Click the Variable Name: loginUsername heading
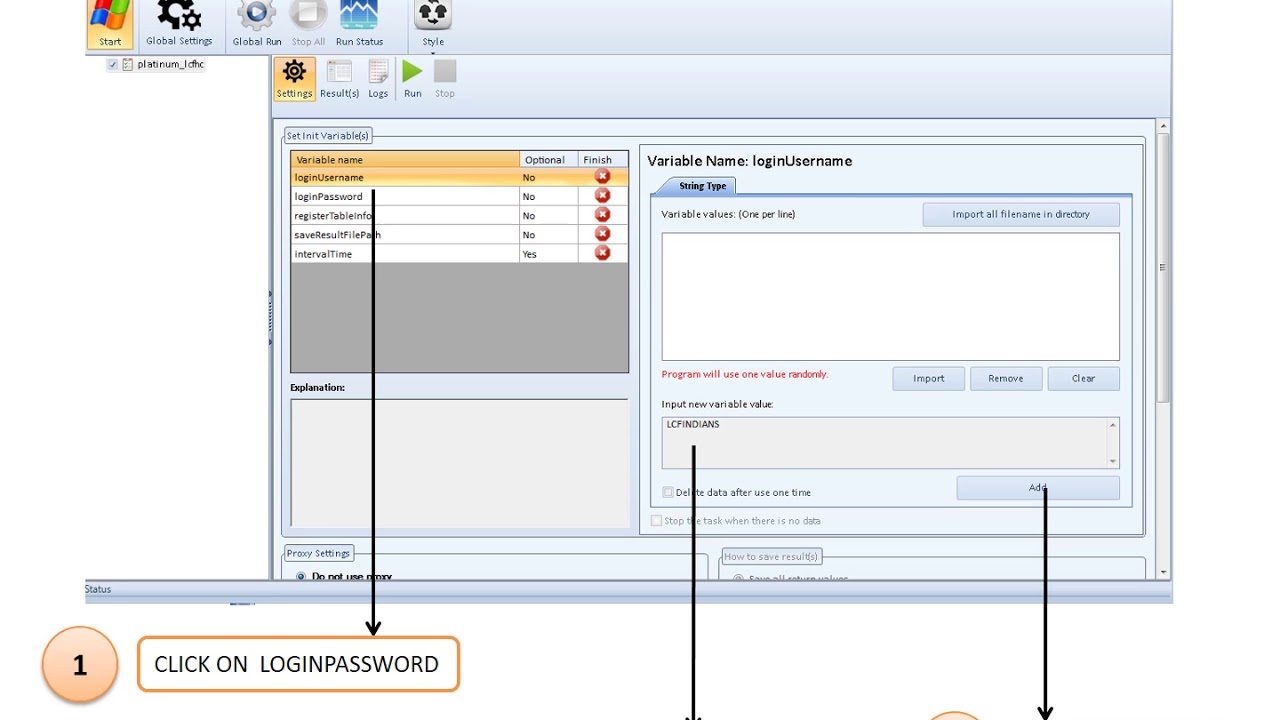 click(x=750, y=161)
